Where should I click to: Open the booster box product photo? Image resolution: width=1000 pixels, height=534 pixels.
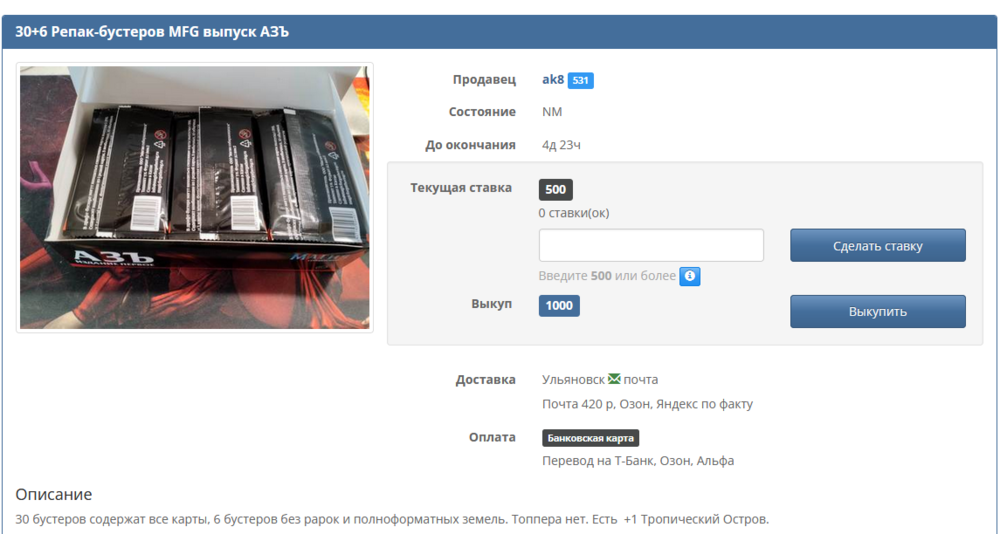[195, 198]
